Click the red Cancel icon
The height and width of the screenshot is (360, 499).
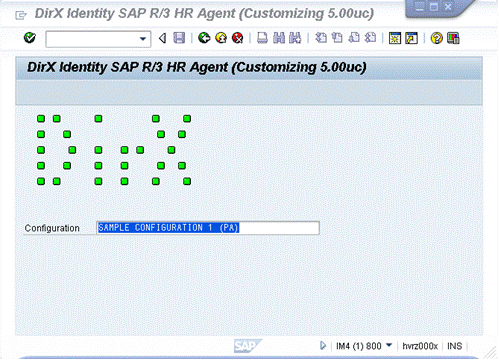point(237,38)
